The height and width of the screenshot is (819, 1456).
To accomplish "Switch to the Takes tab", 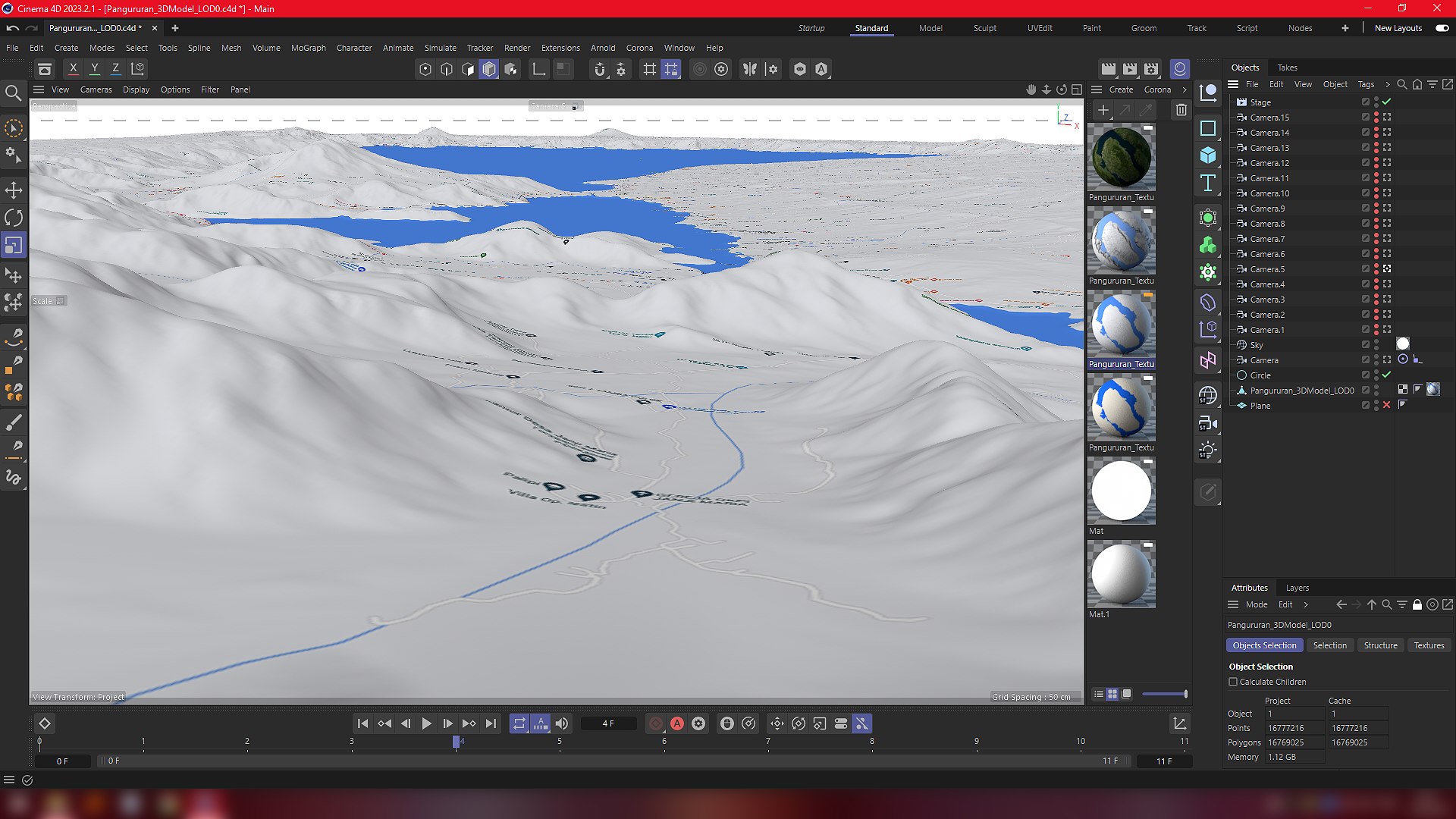I will click(1288, 67).
